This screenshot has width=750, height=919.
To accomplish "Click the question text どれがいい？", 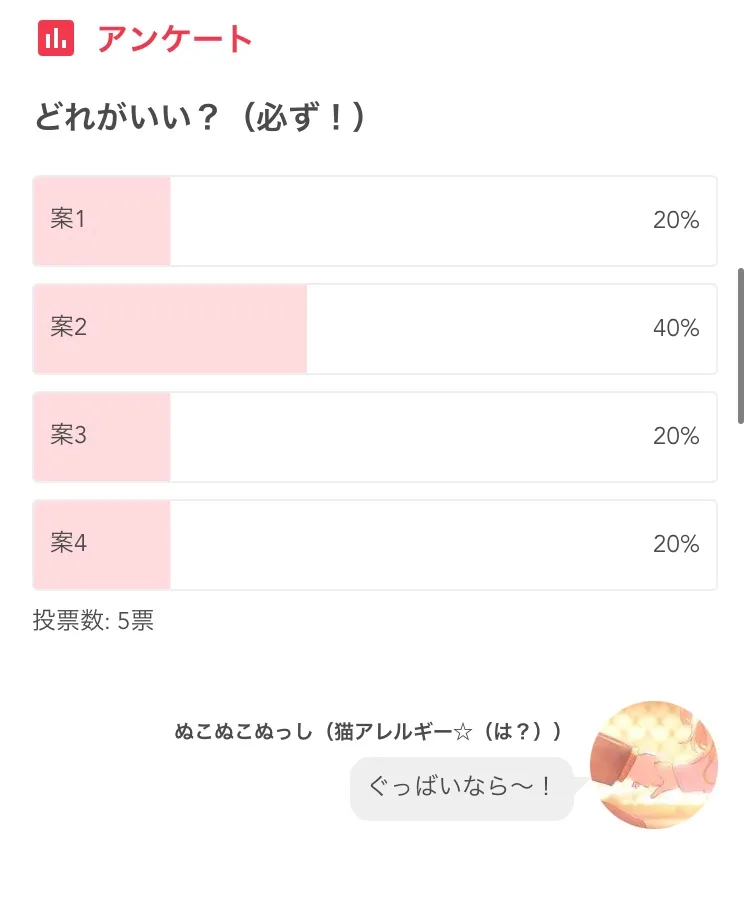I will click(127, 117).
